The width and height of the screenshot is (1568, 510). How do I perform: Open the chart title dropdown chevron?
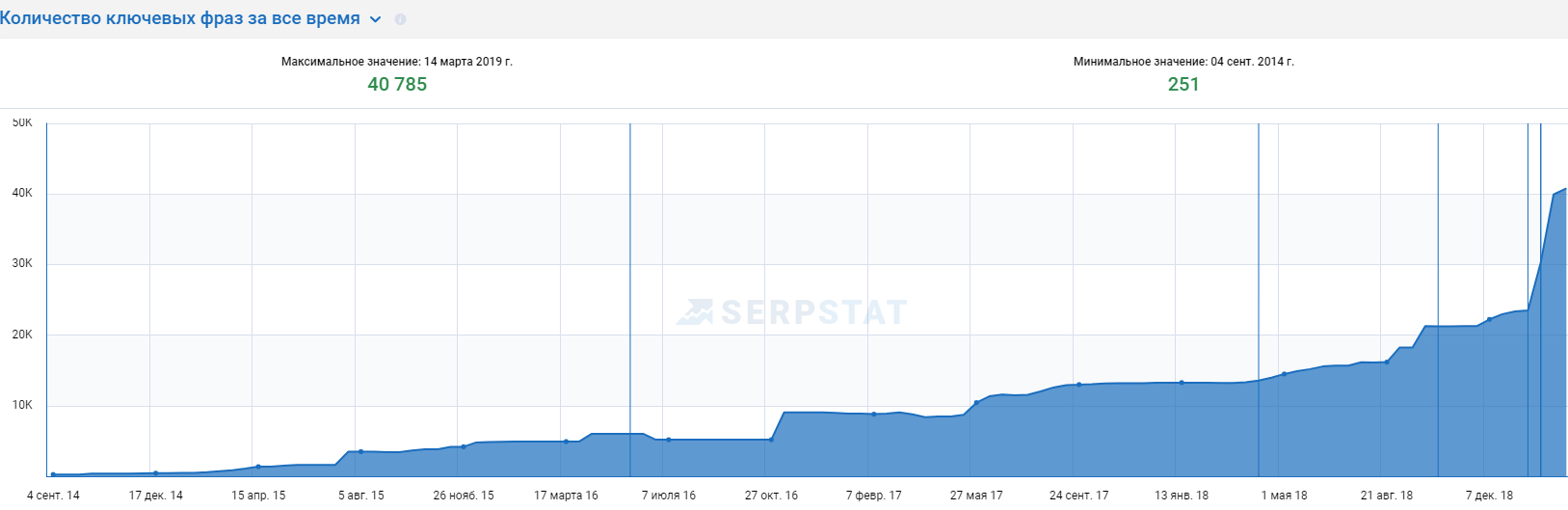click(x=376, y=19)
